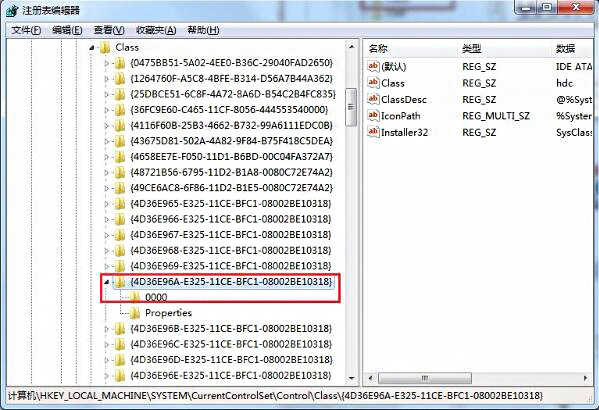This screenshot has height=410, width=599.
Task: Open the 收藏夹(A) menu
Action: 156,30
